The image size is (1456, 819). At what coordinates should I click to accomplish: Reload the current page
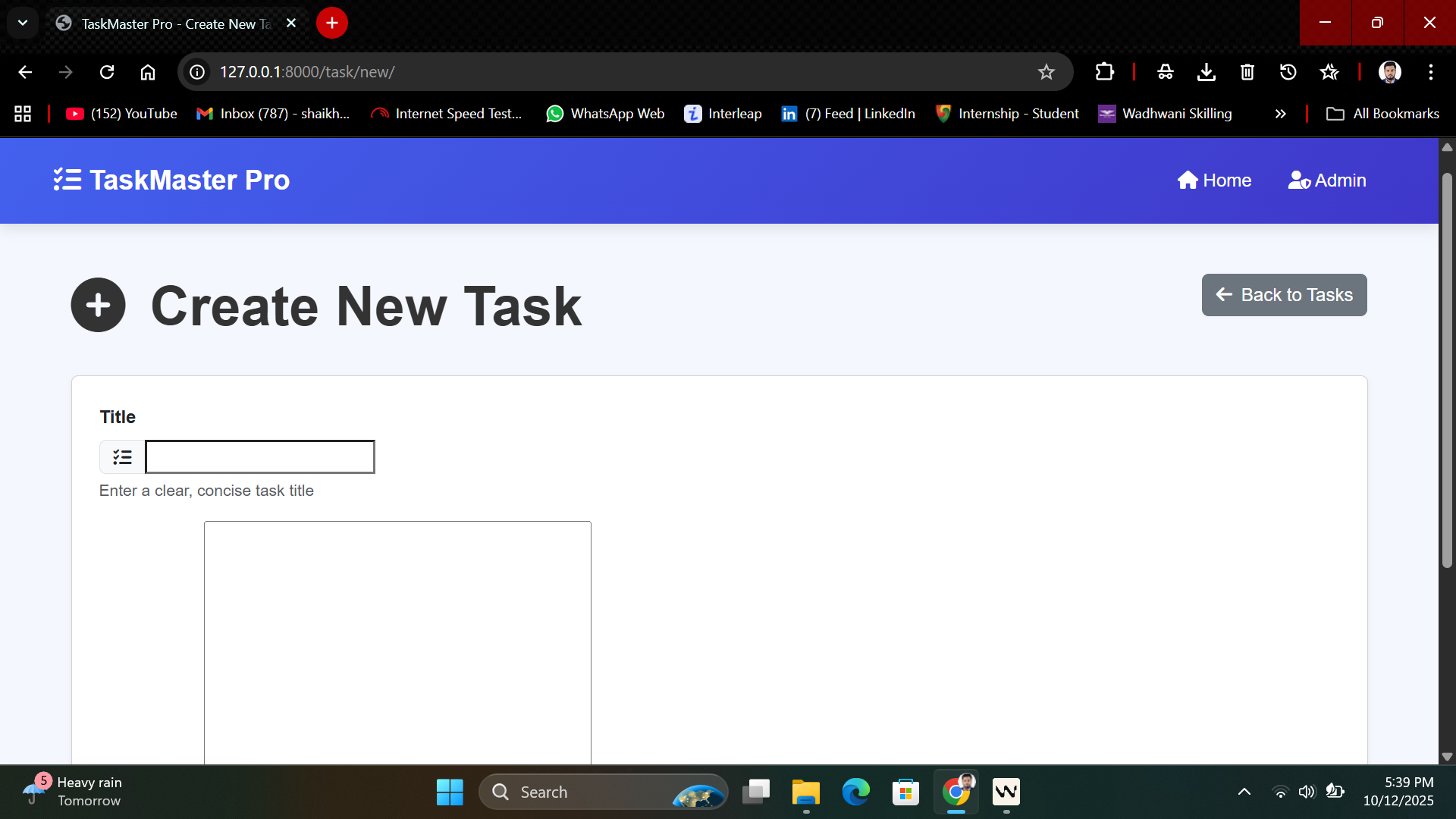[x=107, y=72]
